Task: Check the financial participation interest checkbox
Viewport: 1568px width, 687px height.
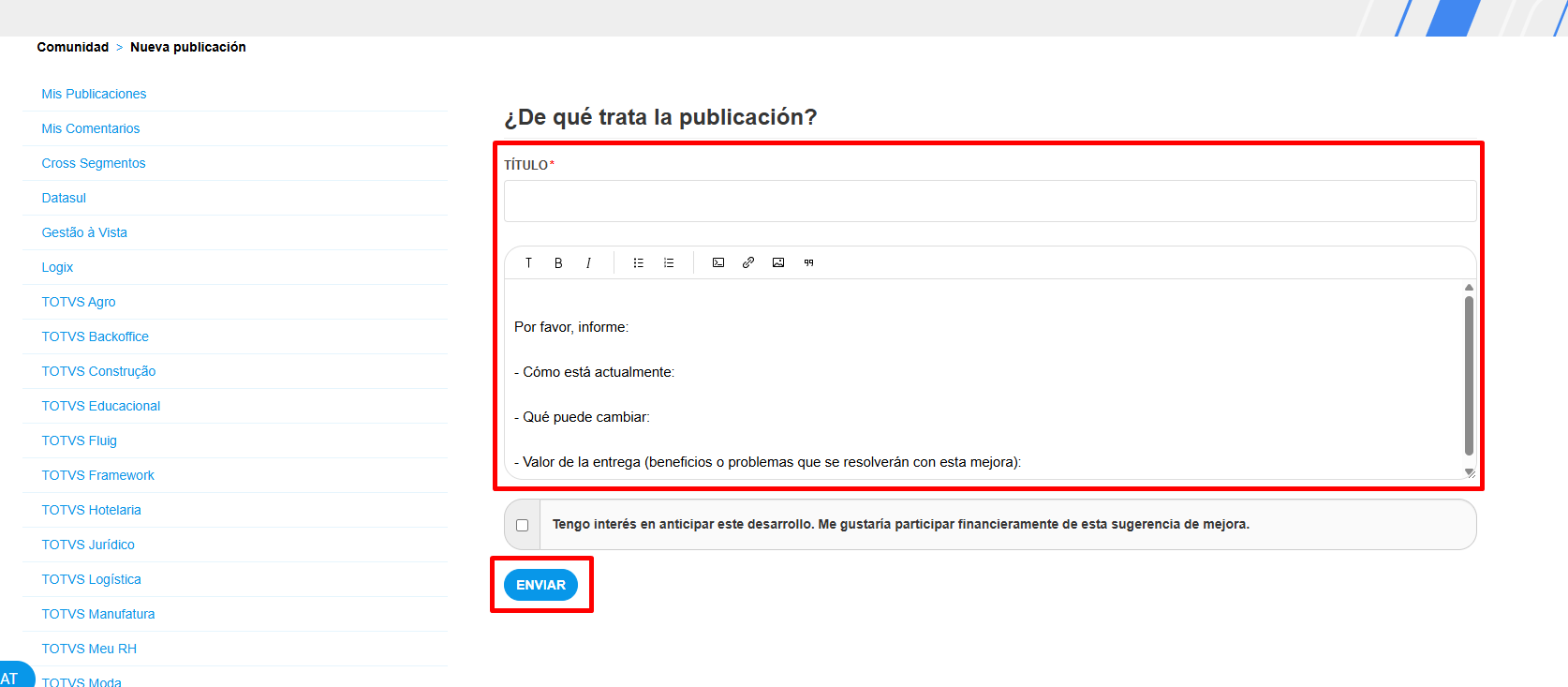Action: pos(523,525)
